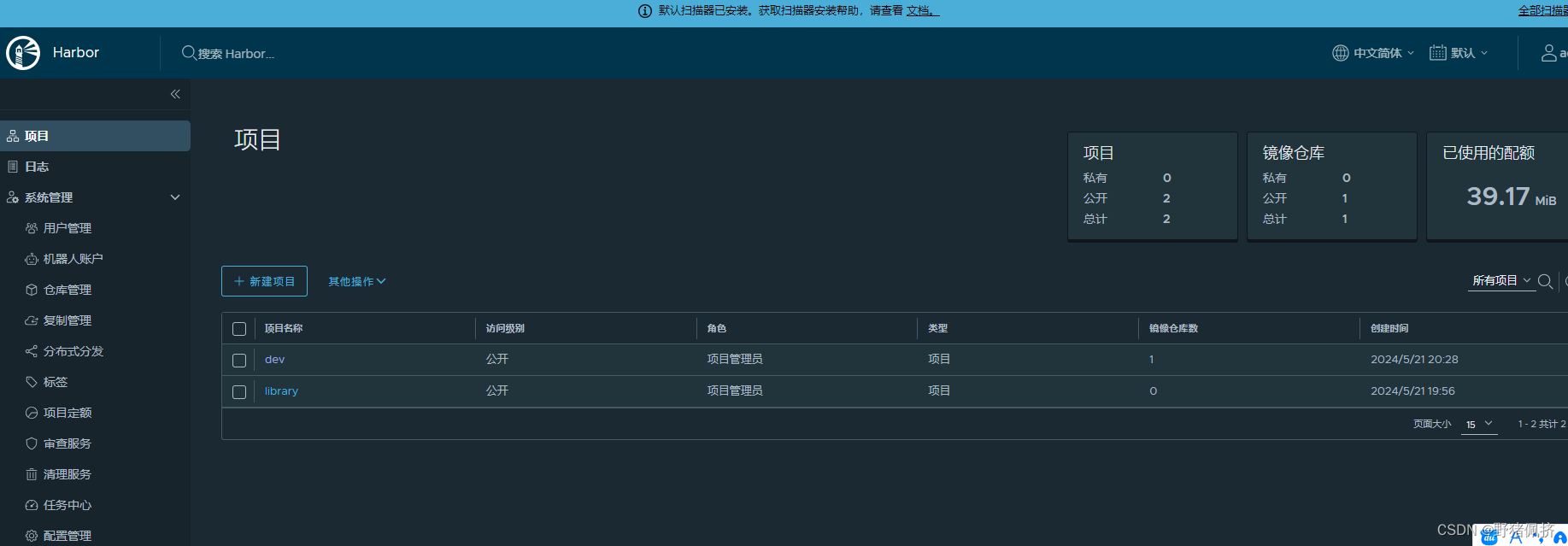Click the 2024/5/21 20:28 creation time cell
This screenshot has width=1568, height=546.
[x=1414, y=360]
